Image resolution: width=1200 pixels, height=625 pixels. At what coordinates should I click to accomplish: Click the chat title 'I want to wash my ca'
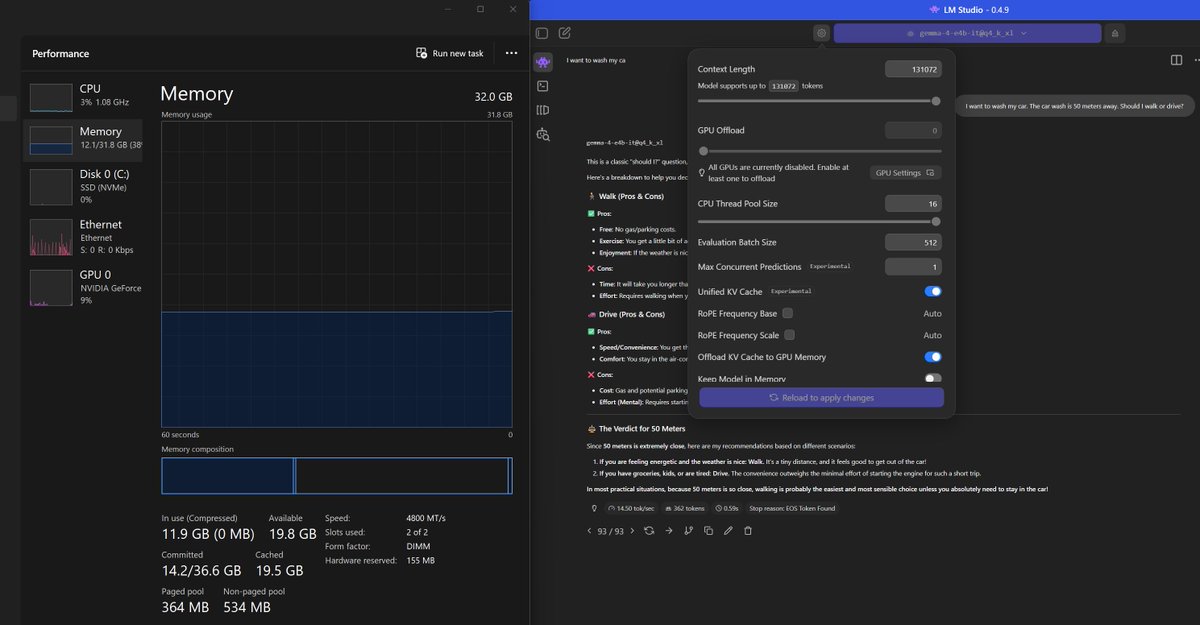coord(596,60)
